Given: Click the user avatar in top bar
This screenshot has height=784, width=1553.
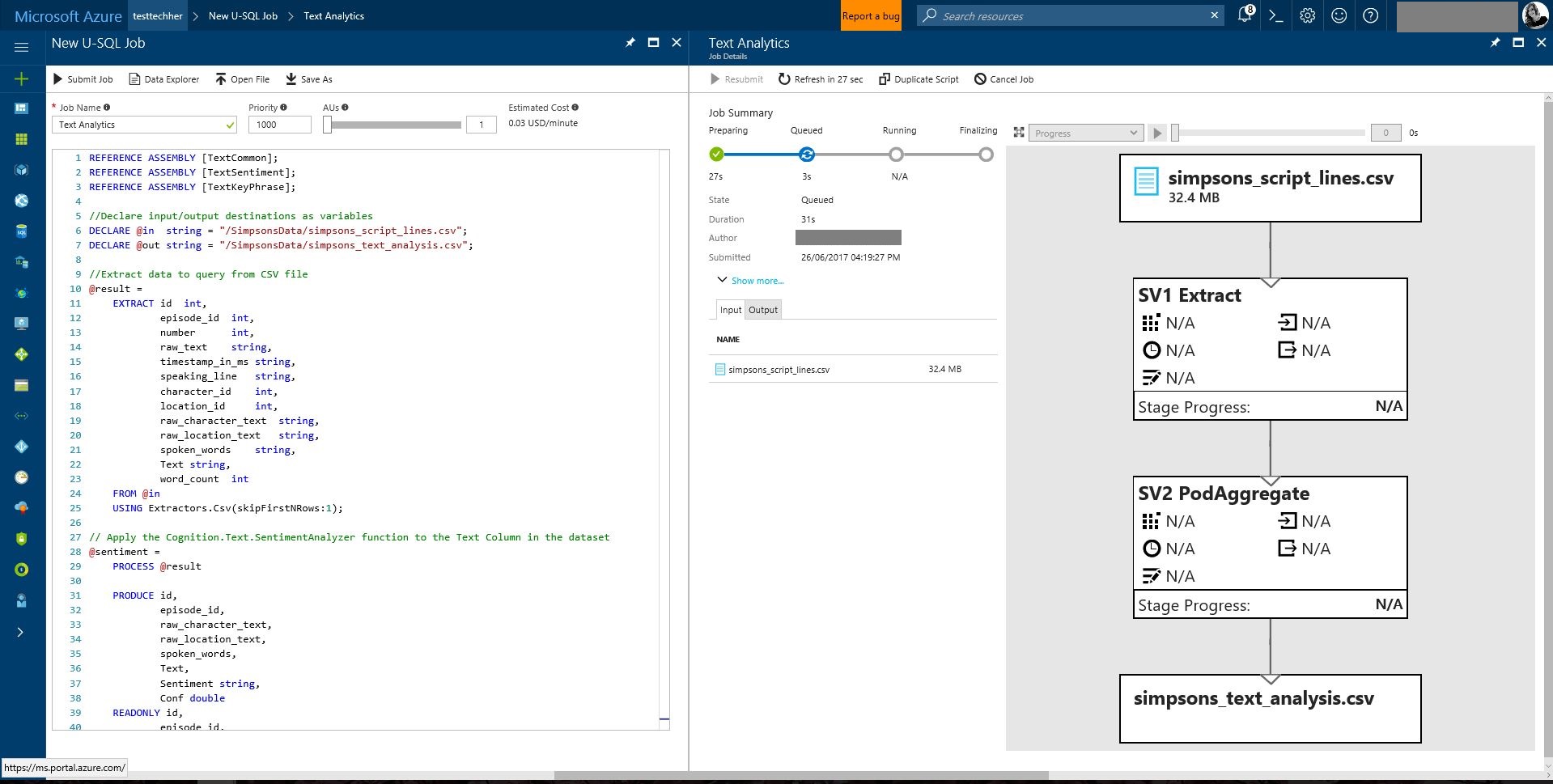Looking at the screenshot, I should (x=1534, y=15).
